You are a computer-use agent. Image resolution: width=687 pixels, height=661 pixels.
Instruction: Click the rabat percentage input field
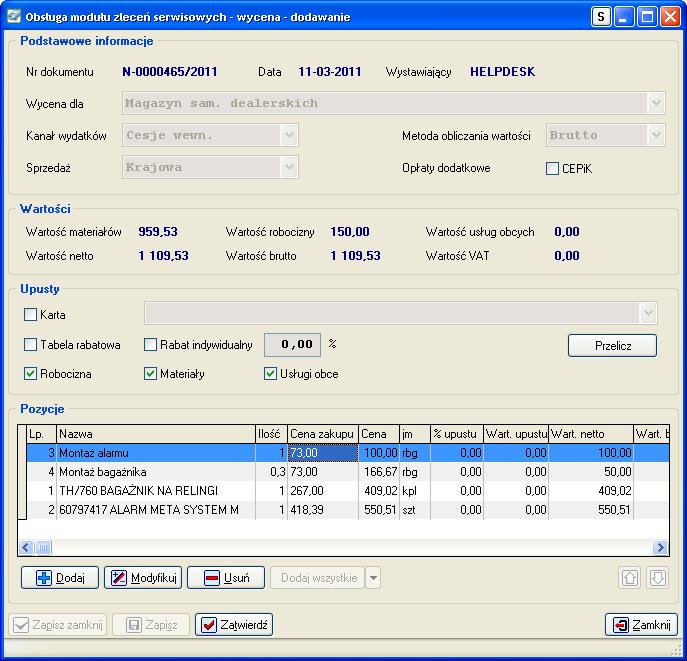(x=292, y=345)
